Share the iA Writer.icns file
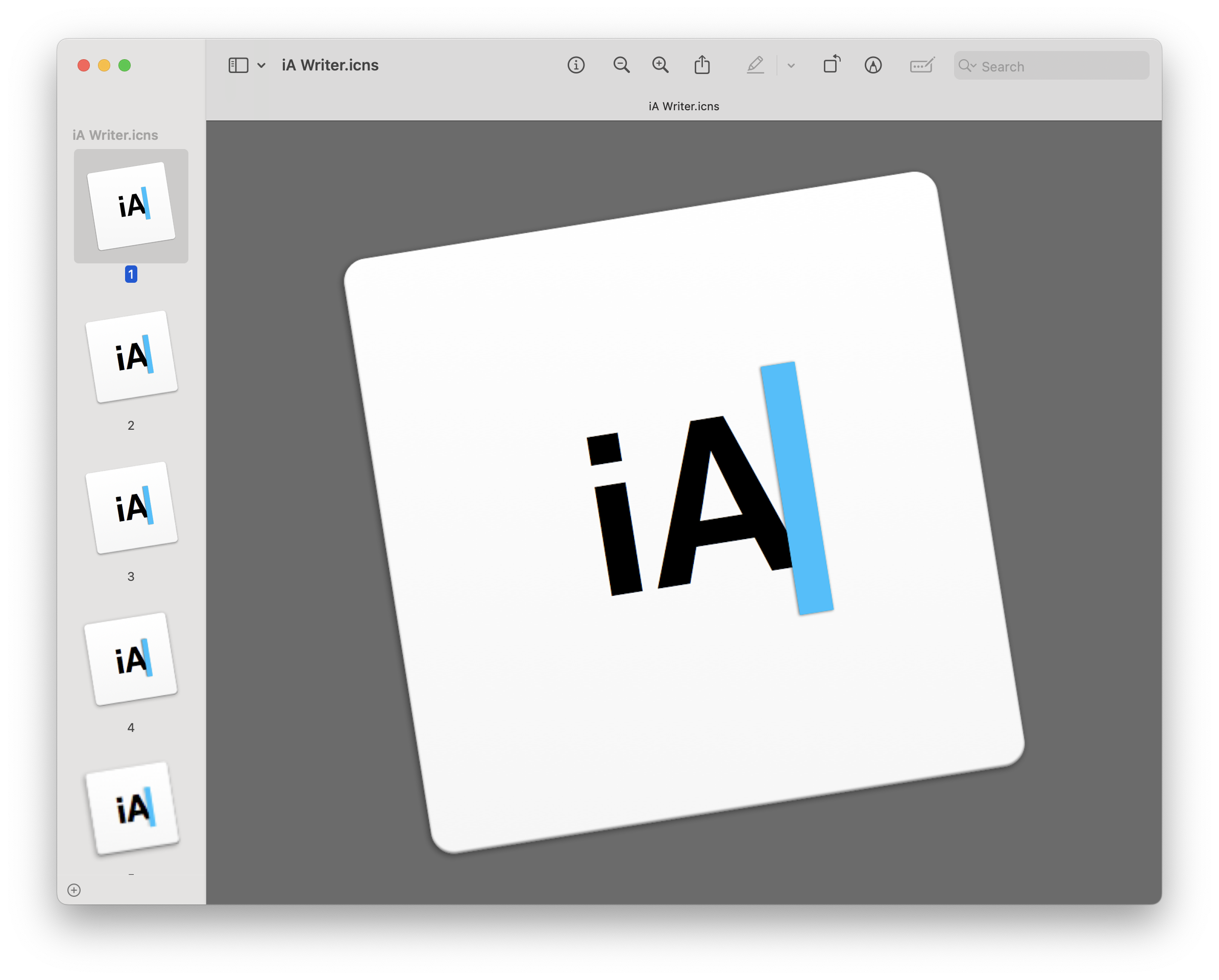This screenshot has width=1219, height=980. pos(702,65)
